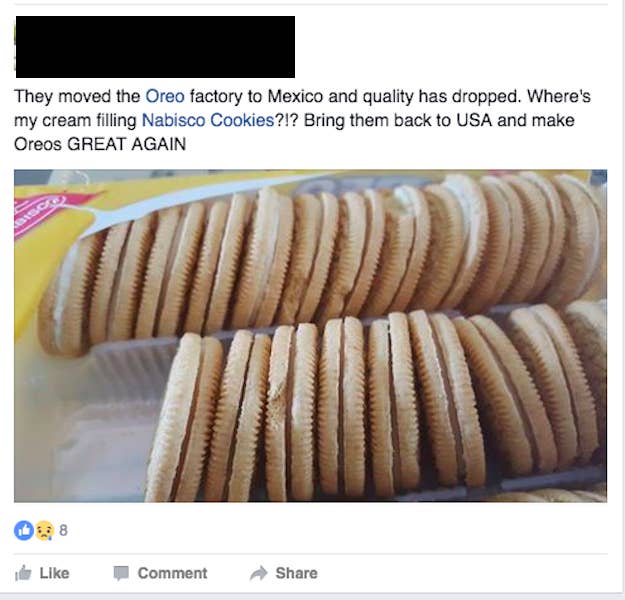Click the text 'Oreos GREAT AGAIN'
The image size is (625, 600).
pos(100,144)
